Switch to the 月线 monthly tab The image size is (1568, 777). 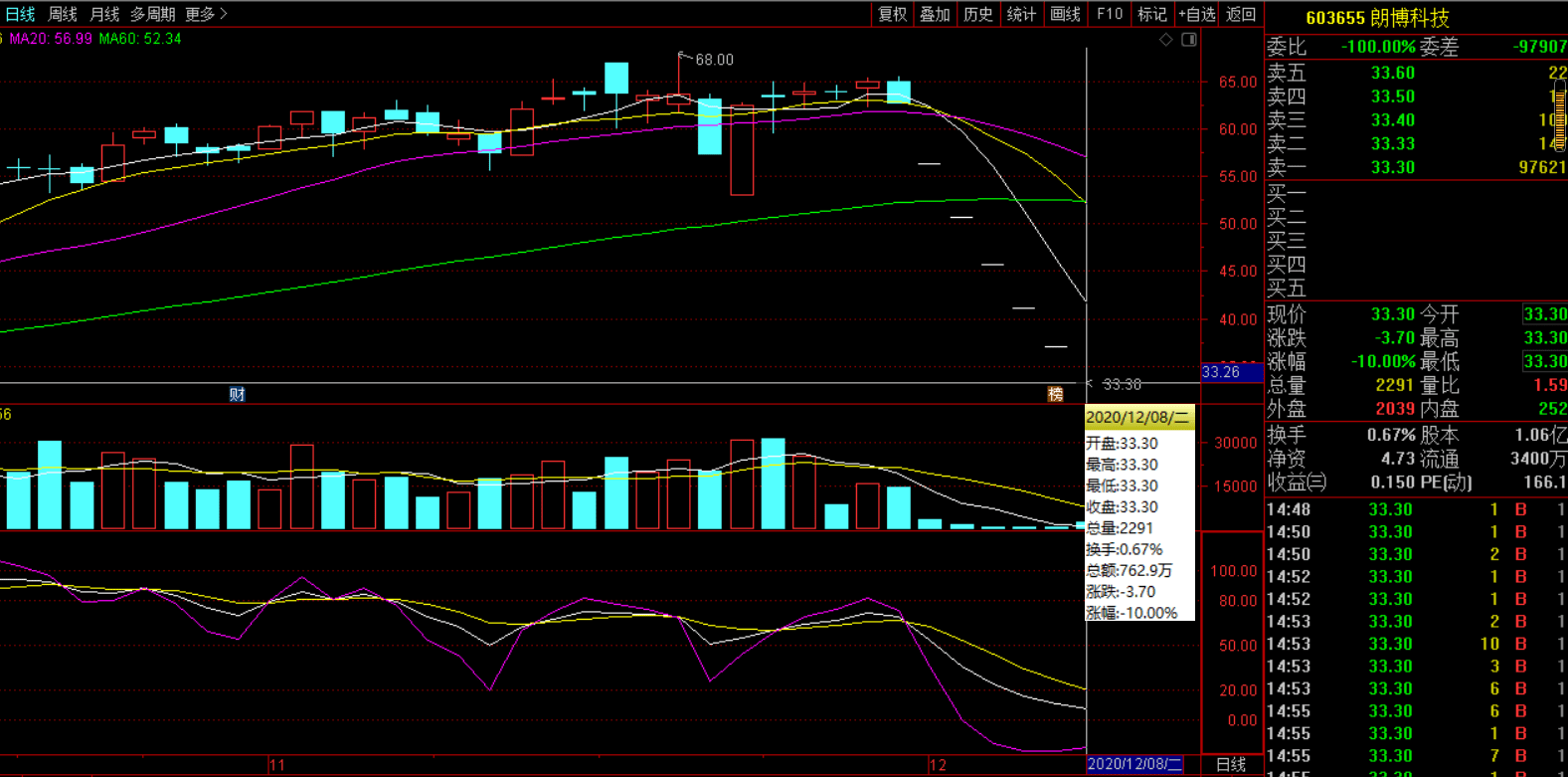[x=104, y=14]
